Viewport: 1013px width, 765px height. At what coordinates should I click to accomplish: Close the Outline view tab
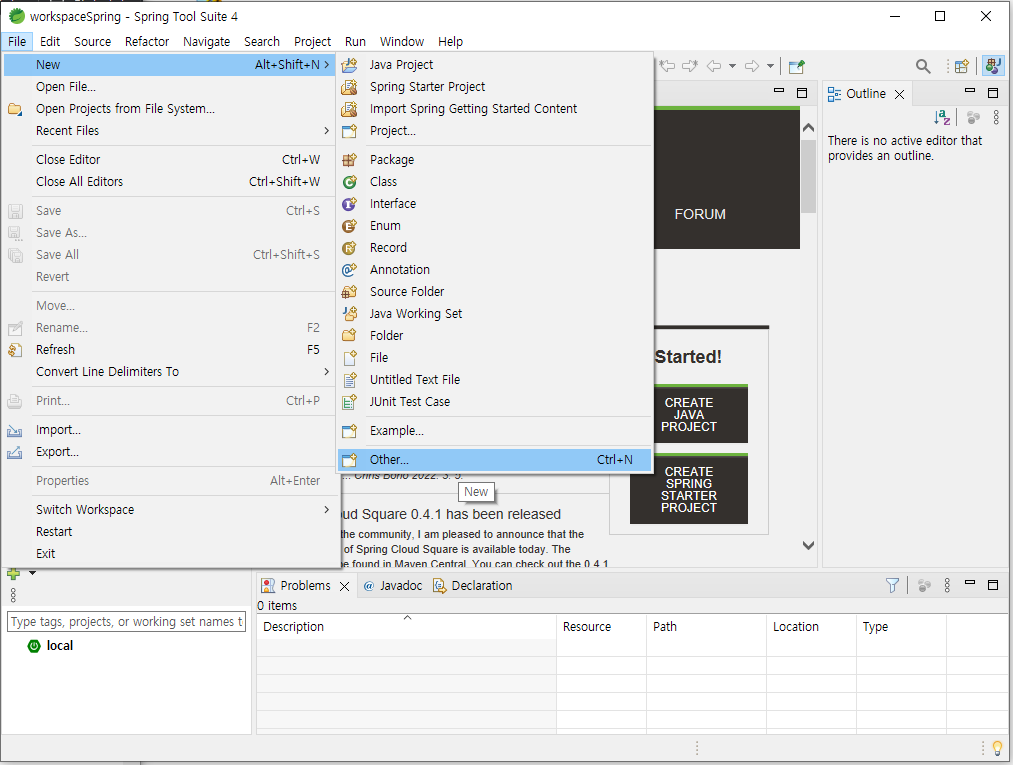point(899,94)
